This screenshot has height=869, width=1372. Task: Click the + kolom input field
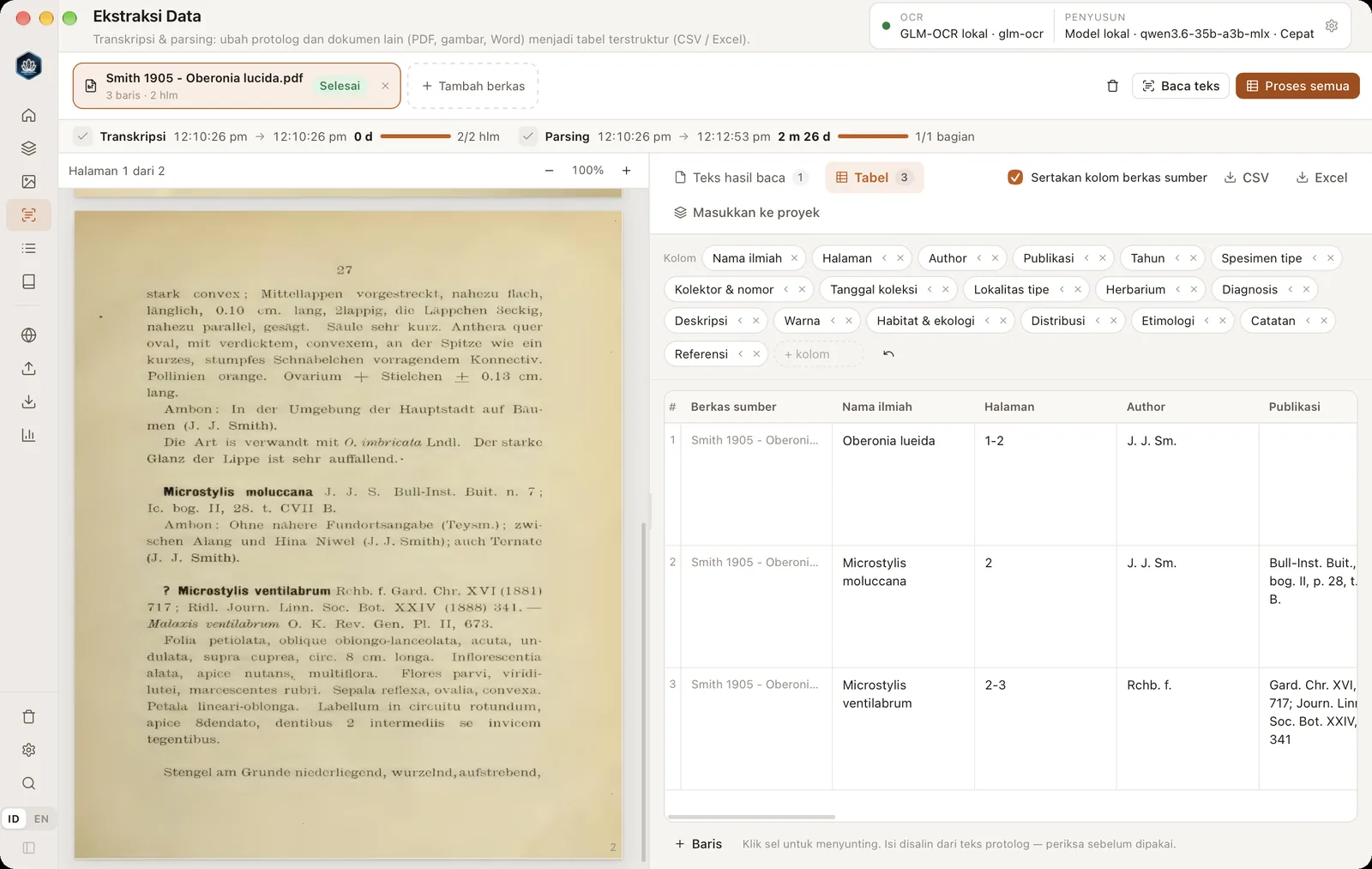tap(819, 353)
